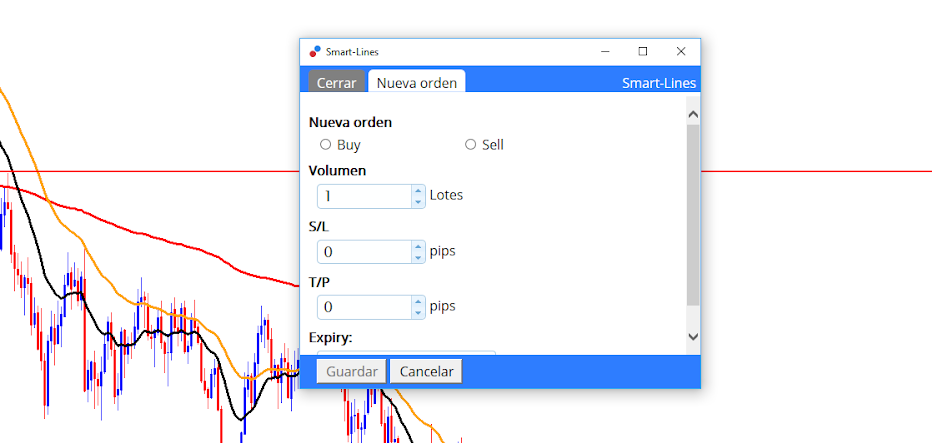The height and width of the screenshot is (443, 932).
Task: Decrease Volumen lots with down arrow
Action: pos(418,202)
